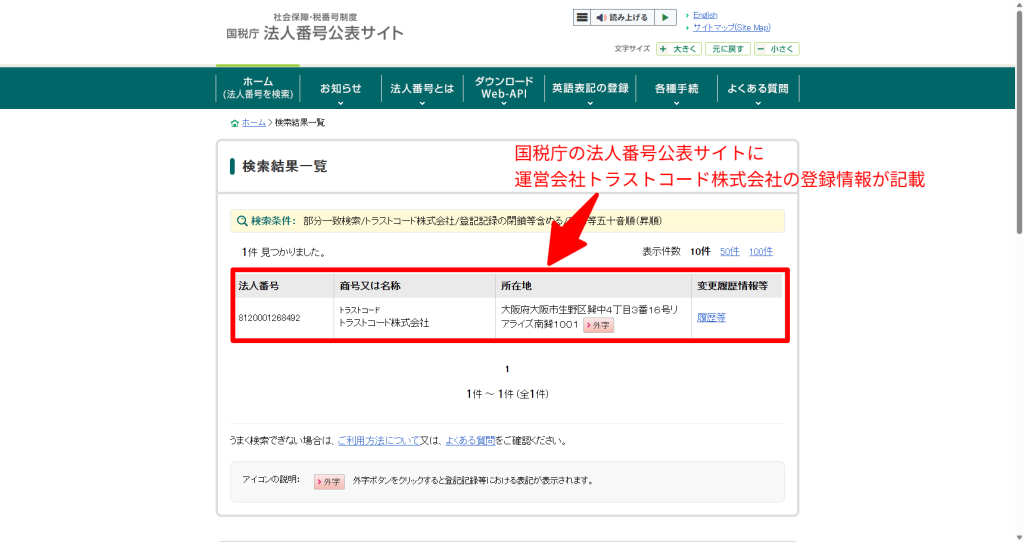This screenshot has height=542, width=1024.
Task: Switch to the English site link
Action: (705, 15)
